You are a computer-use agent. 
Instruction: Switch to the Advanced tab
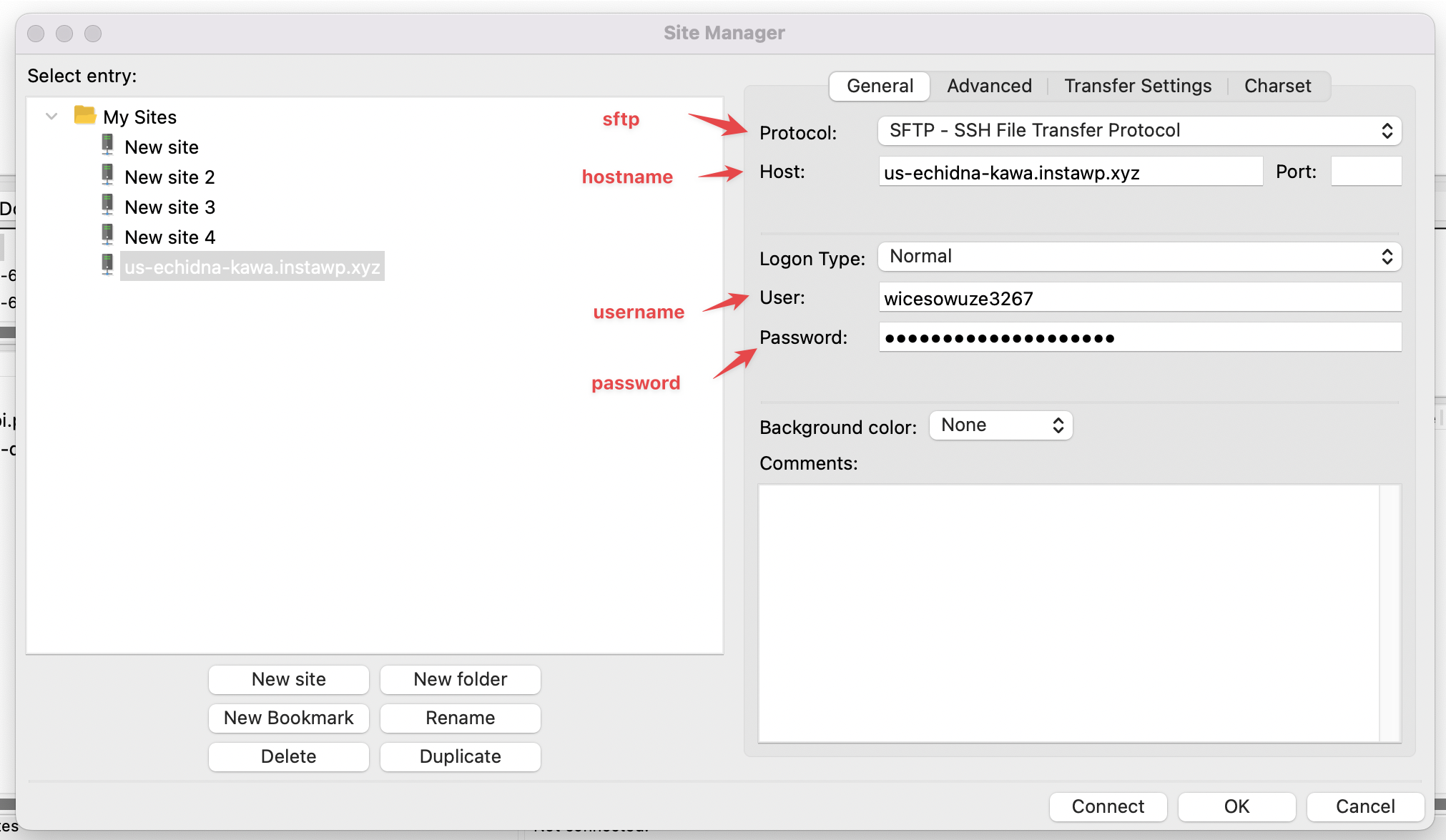coord(989,86)
